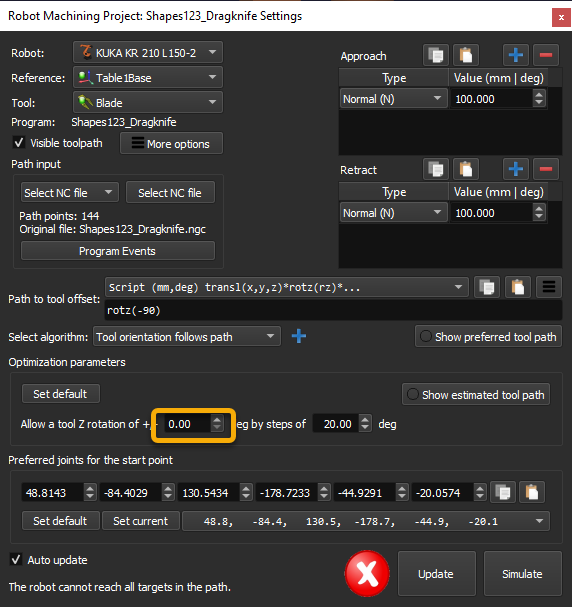Enable Show estimated tool path

[x=476, y=395]
